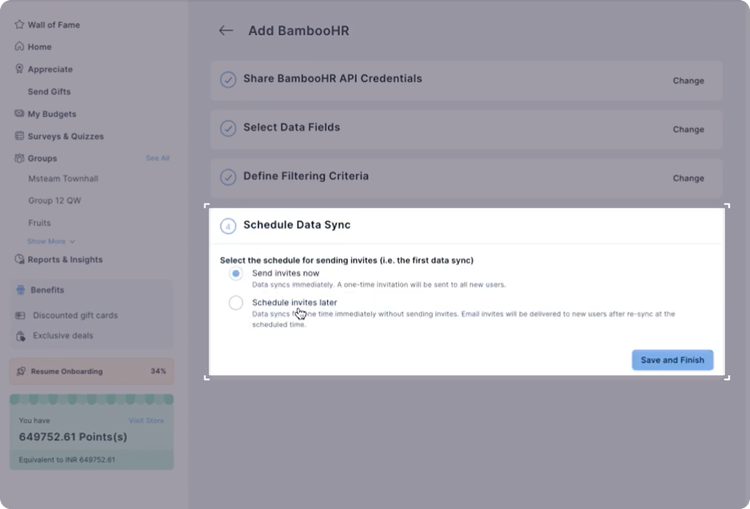Click the checkmark icon for Share BambooHR API Credentials
The height and width of the screenshot is (509, 750).
point(228,79)
